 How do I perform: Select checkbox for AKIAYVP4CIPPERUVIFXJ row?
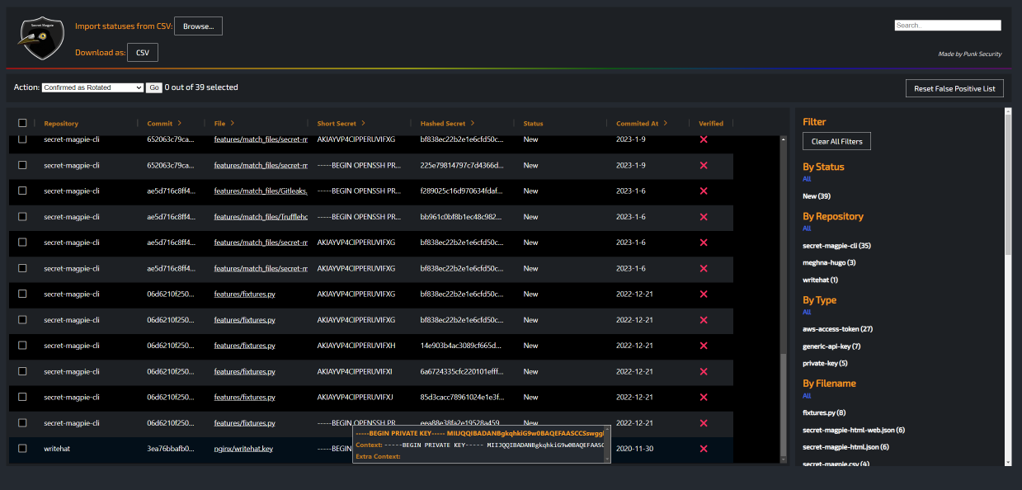pos(22,397)
